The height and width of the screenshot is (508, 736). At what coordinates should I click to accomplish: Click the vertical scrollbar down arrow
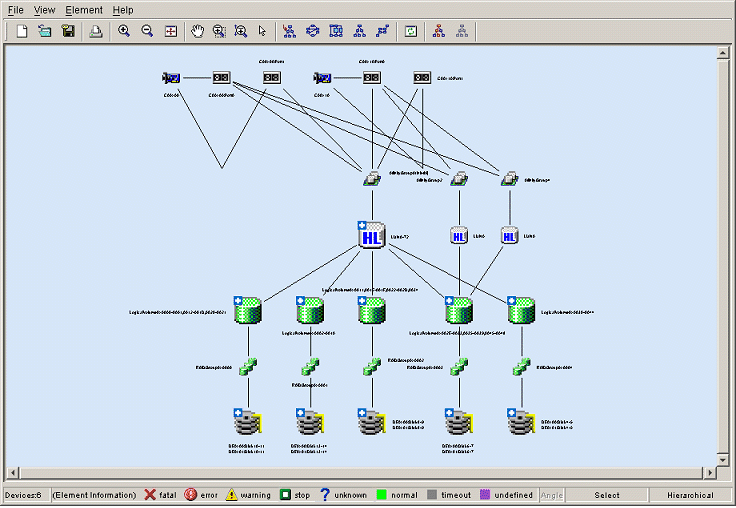click(723, 460)
